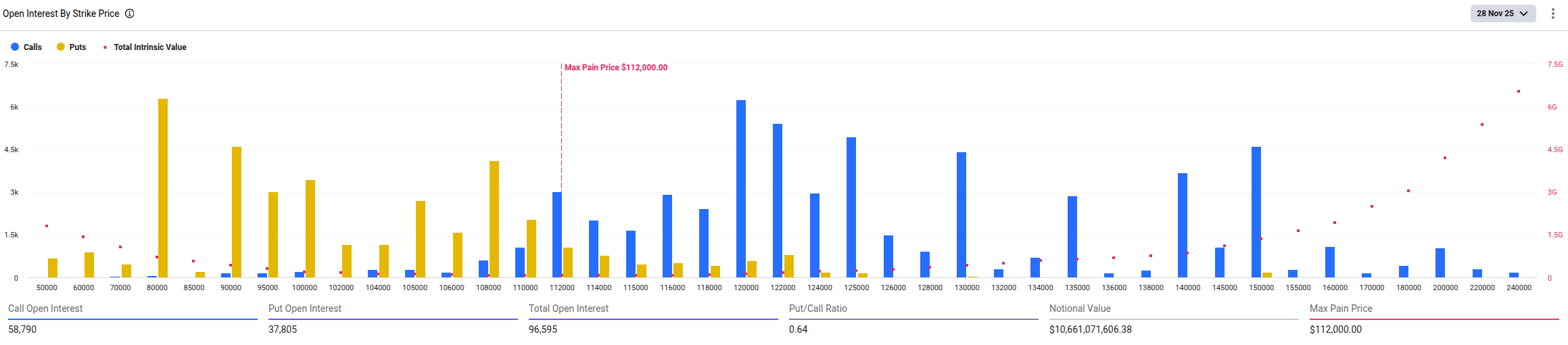Toggle the Total Intrinsic Value legend series
This screenshot has width=1568, height=345.
coord(145,47)
